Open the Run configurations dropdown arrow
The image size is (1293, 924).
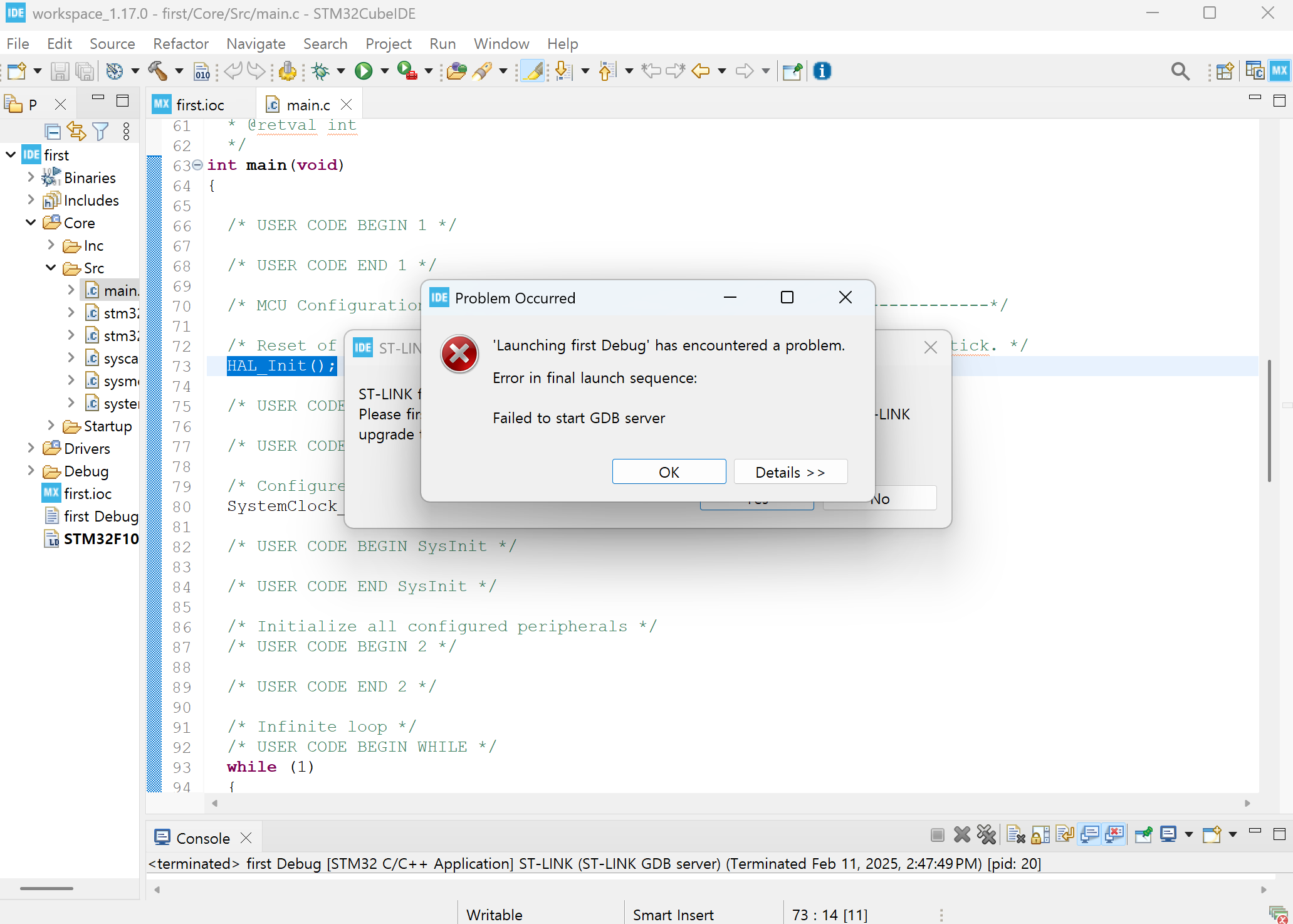[x=385, y=71]
